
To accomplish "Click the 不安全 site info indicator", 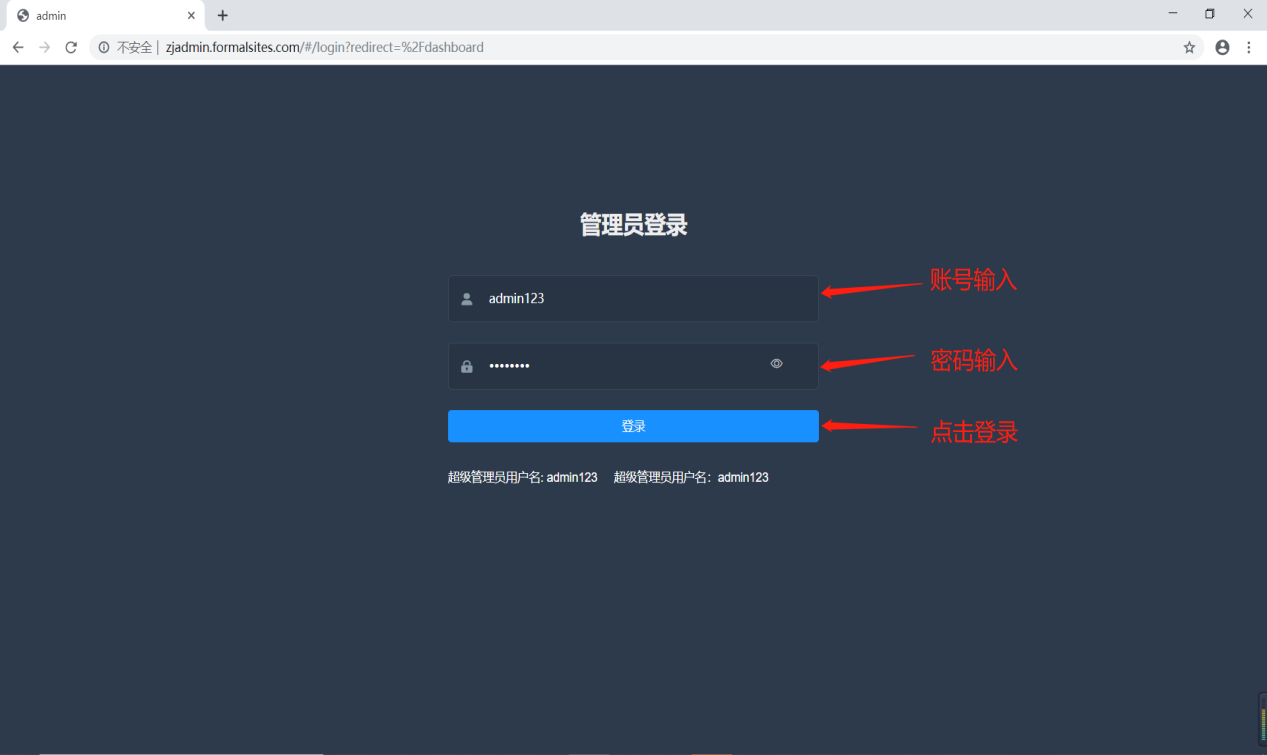I will (x=126, y=47).
